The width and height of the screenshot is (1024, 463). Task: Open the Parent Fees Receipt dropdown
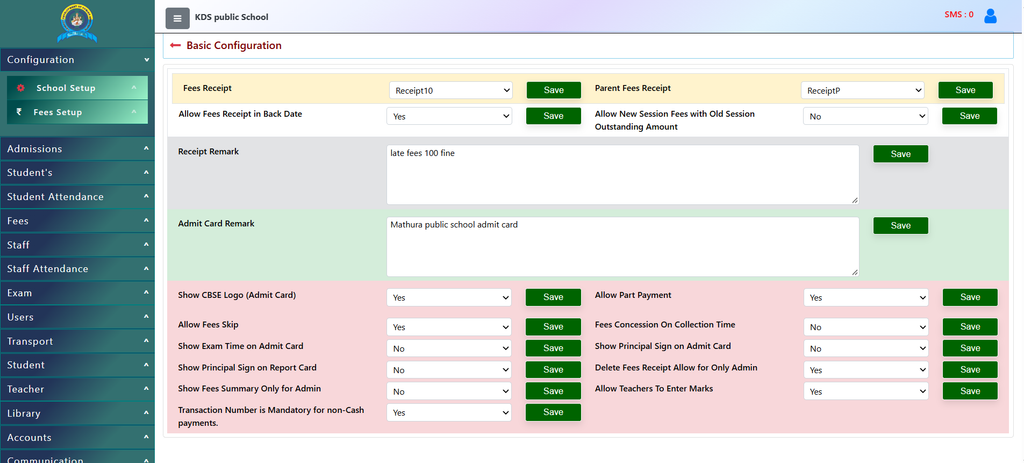[x=862, y=91]
